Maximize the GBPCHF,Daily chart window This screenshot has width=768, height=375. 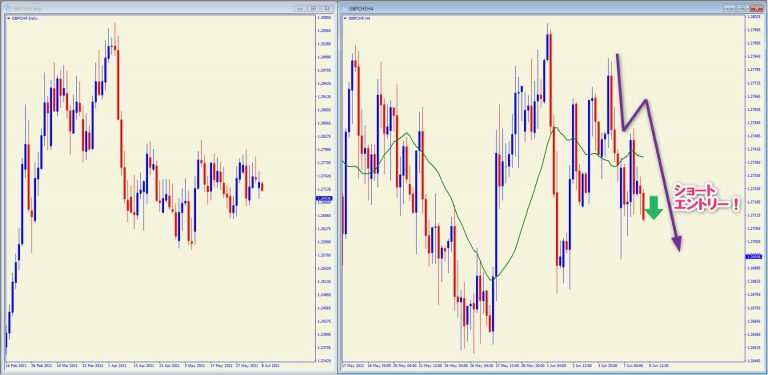313,8
